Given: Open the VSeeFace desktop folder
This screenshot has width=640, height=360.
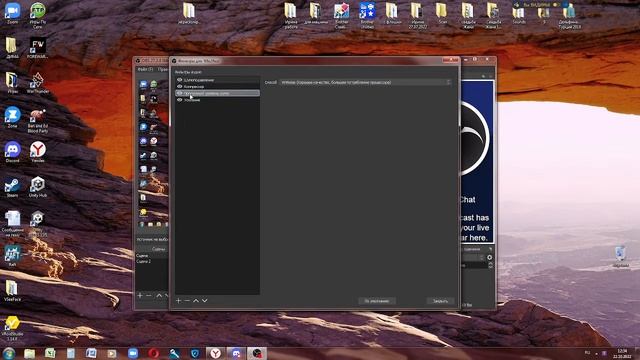Looking at the screenshot, I should click(12, 291).
